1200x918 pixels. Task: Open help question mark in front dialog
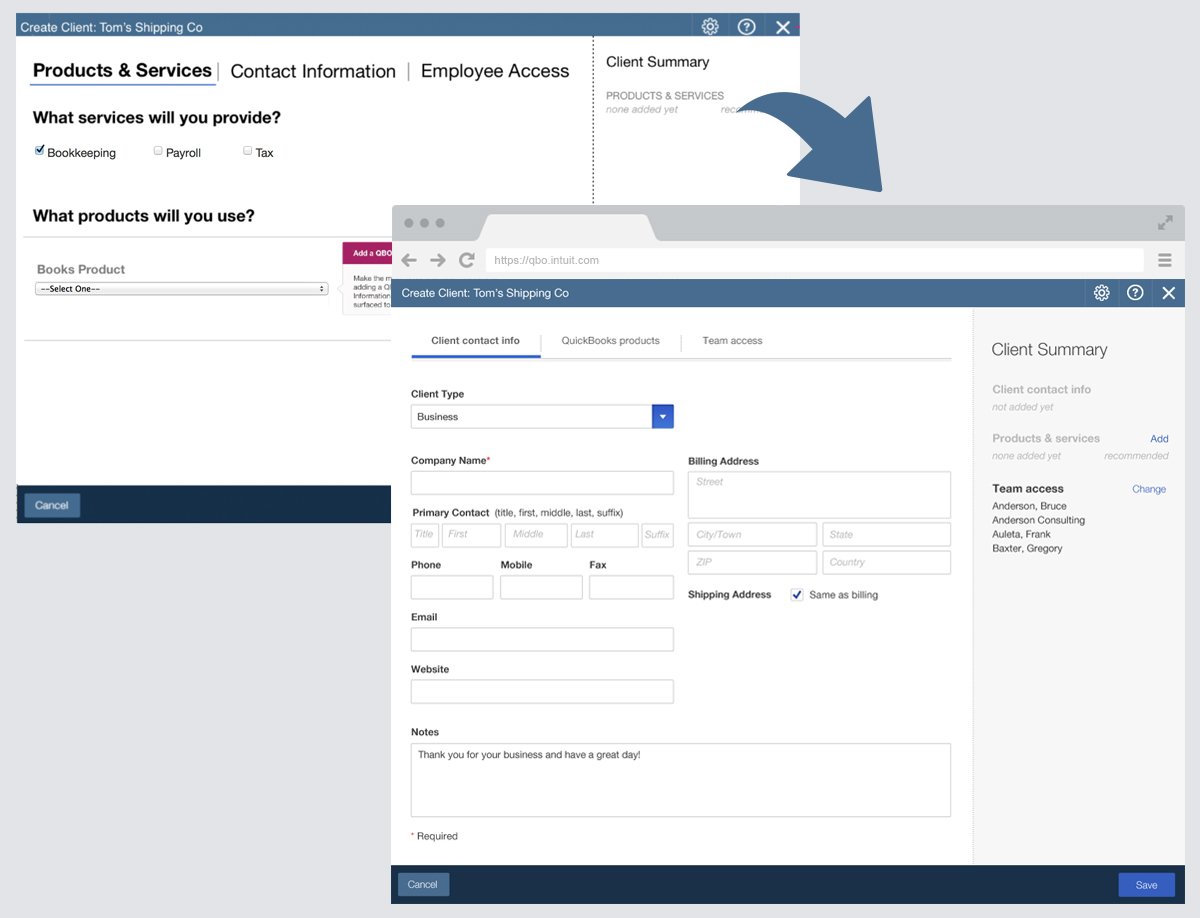[1135, 293]
